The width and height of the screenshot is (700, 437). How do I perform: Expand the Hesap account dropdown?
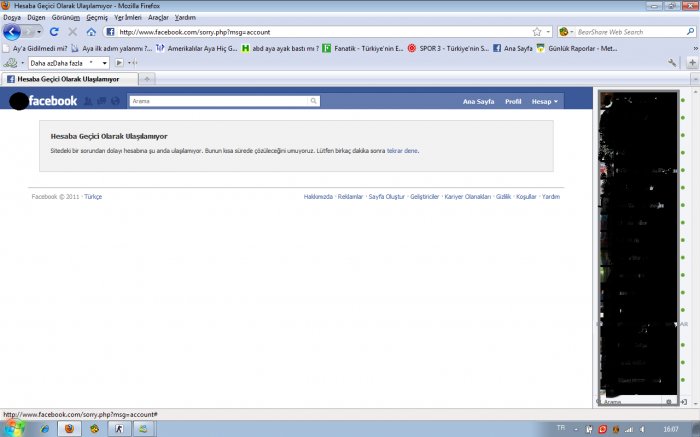[x=545, y=101]
